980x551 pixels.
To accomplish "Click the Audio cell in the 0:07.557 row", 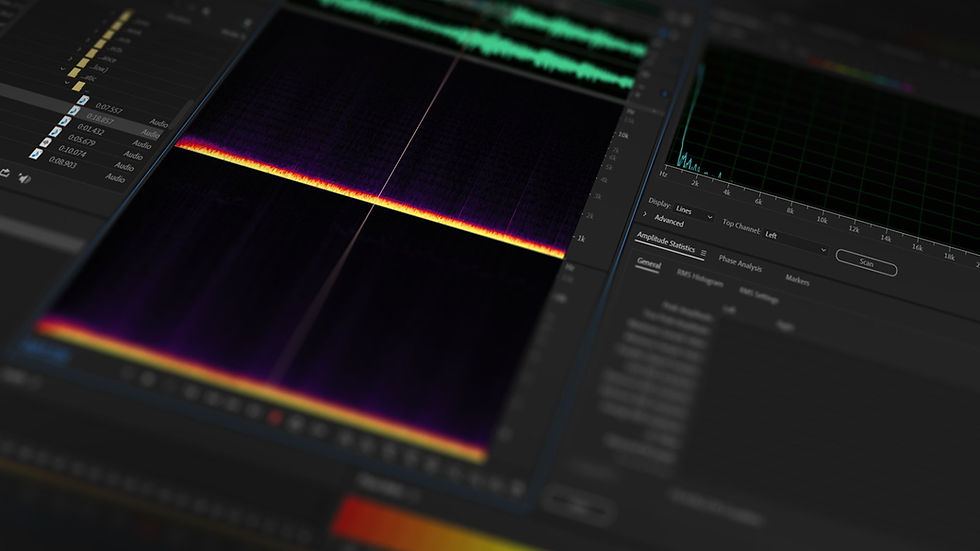I will (x=159, y=123).
